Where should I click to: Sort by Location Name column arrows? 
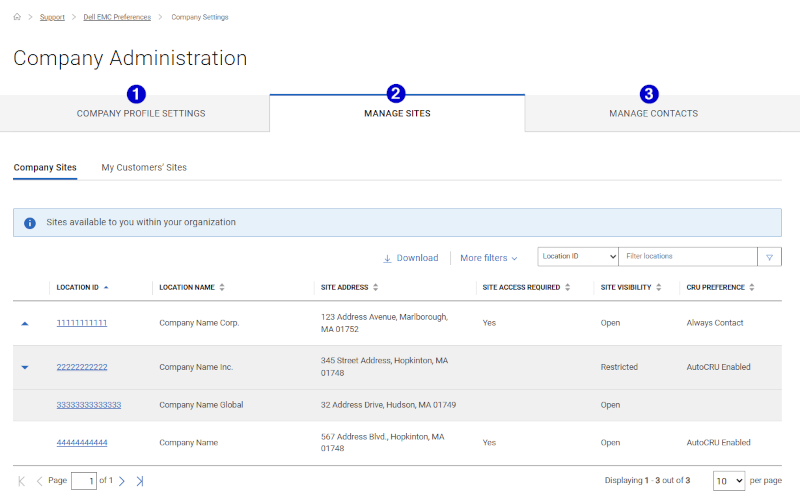tap(222, 288)
